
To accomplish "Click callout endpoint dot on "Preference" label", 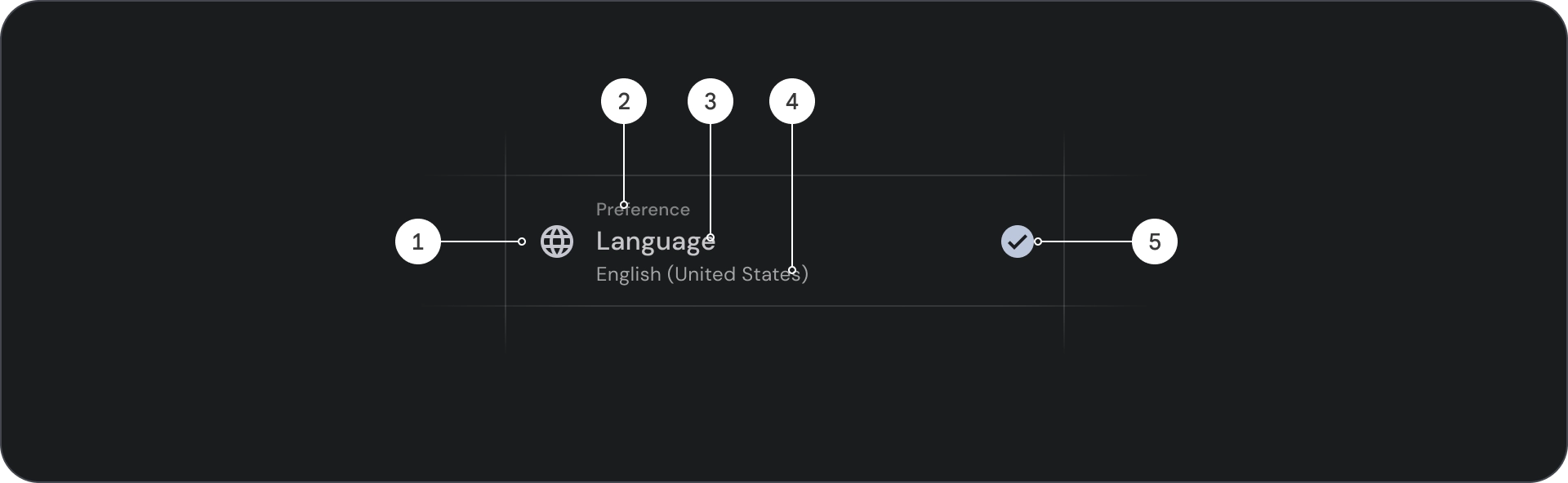I will [624, 205].
